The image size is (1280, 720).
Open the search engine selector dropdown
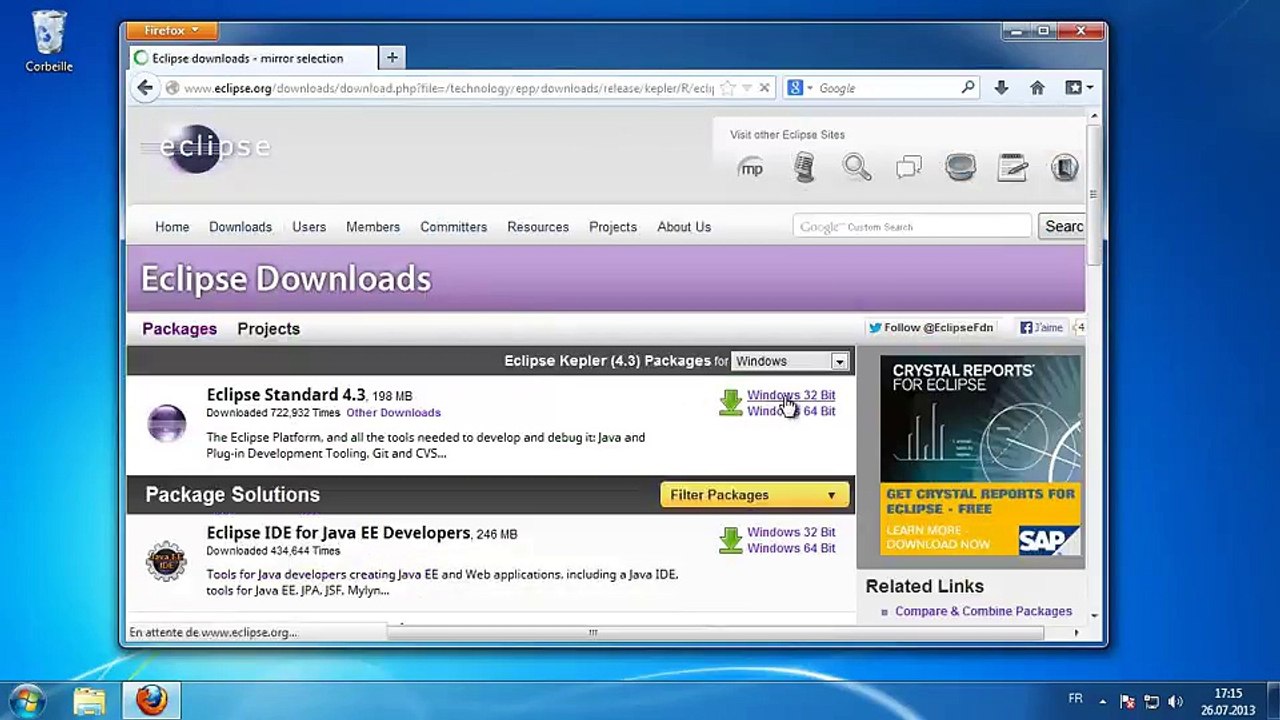point(800,88)
